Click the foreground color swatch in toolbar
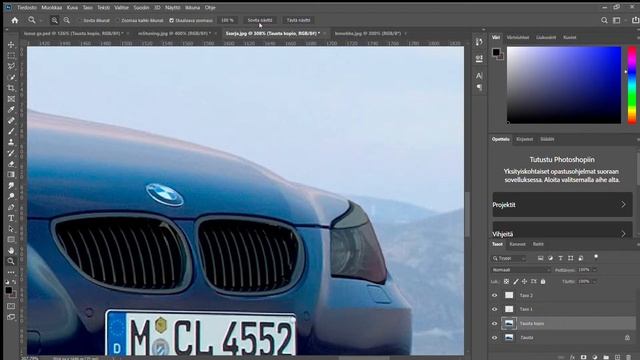Viewport: 640px width, 360px height. point(9,290)
